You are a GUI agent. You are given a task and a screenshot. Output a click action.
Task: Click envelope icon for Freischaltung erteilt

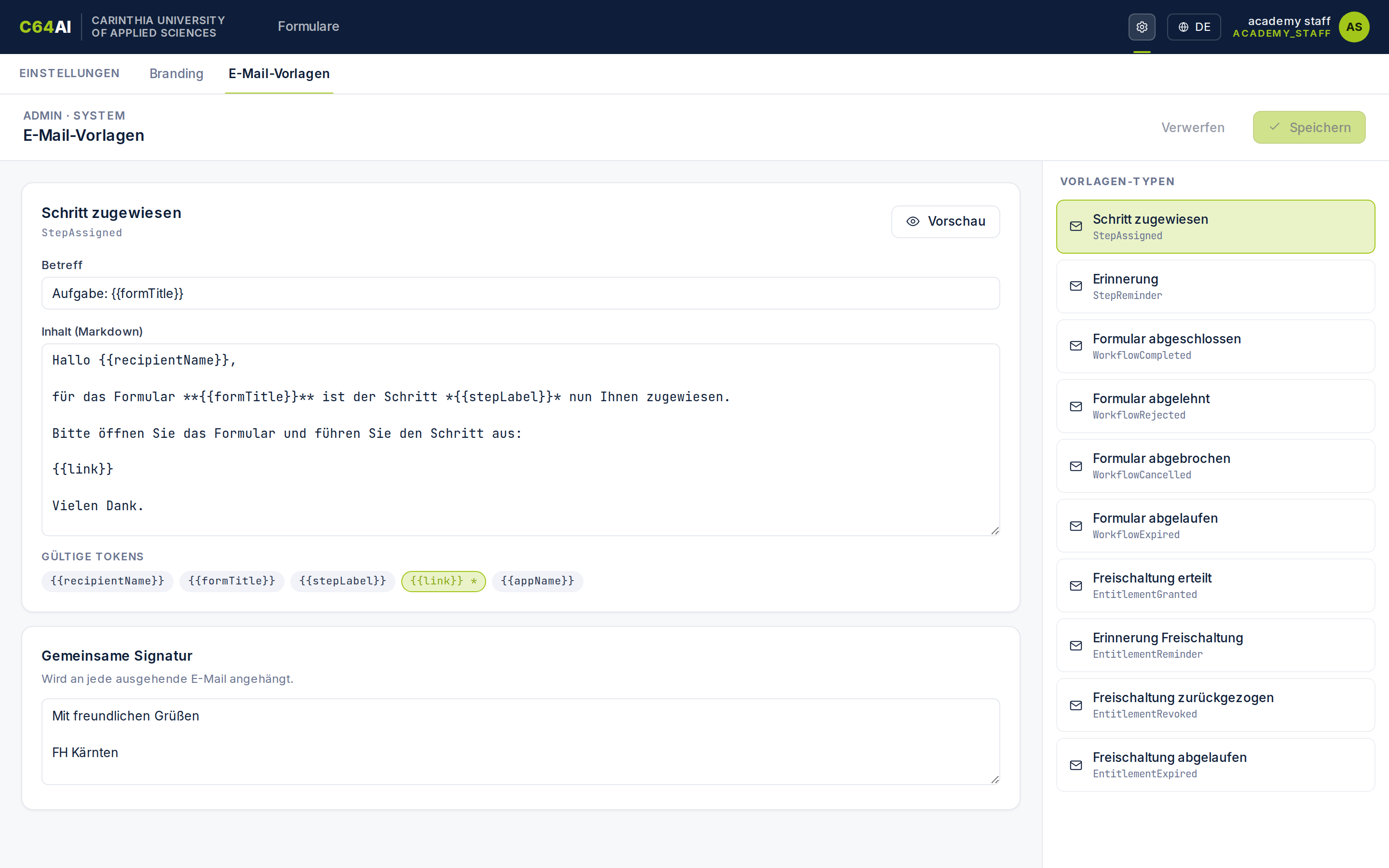(1076, 585)
